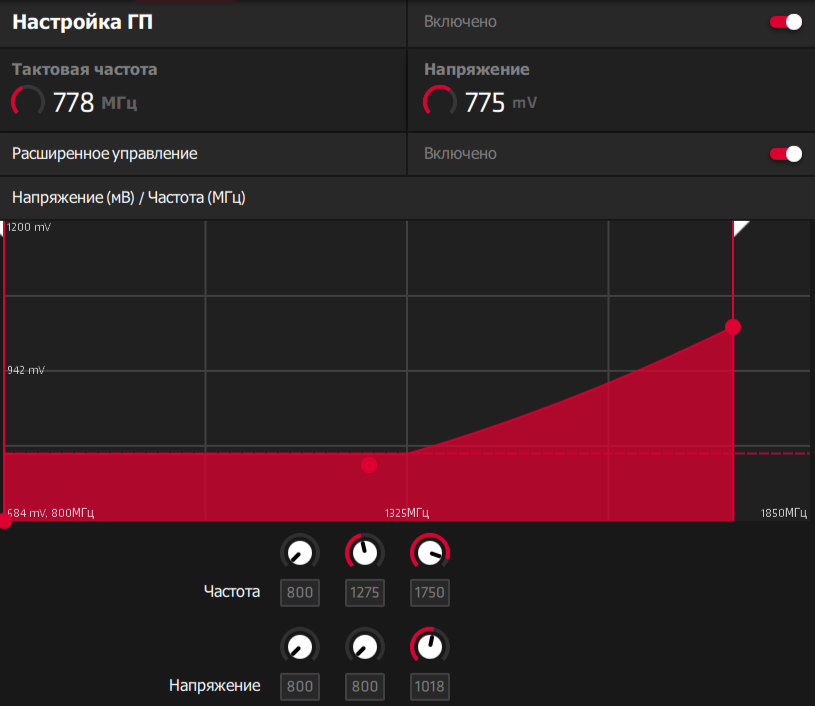Viewport: 815px width, 706px height.
Task: Select the middle curve point on graph
Action: [x=369, y=465]
